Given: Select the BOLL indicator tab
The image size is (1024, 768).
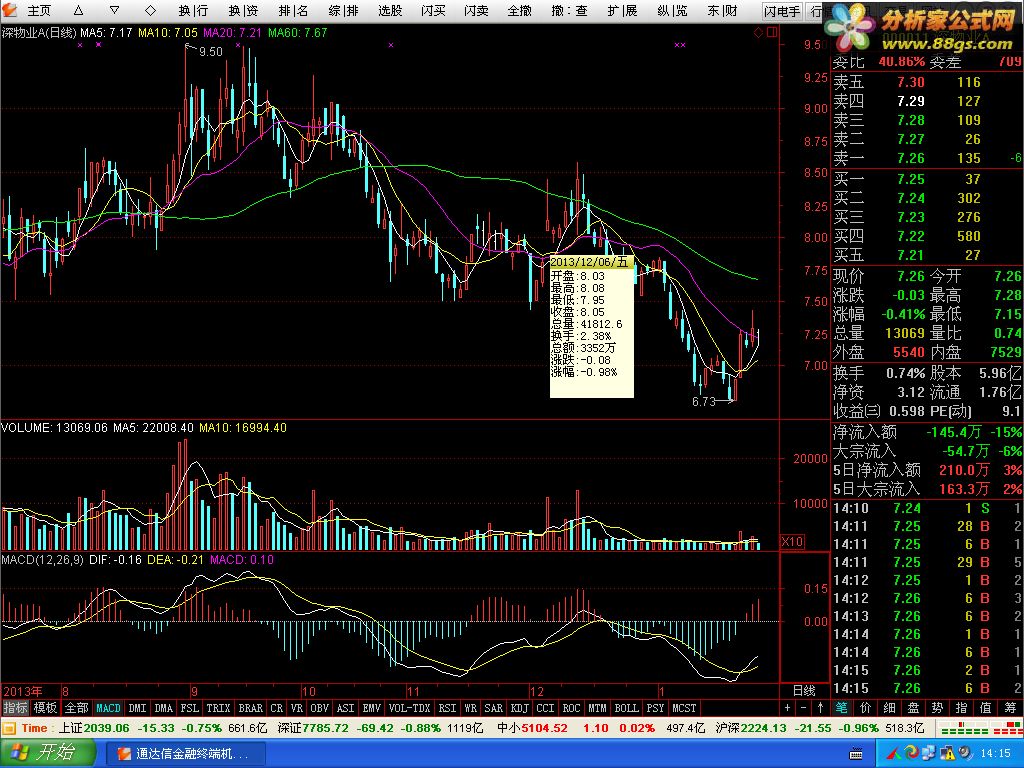Looking at the screenshot, I should click(626, 708).
